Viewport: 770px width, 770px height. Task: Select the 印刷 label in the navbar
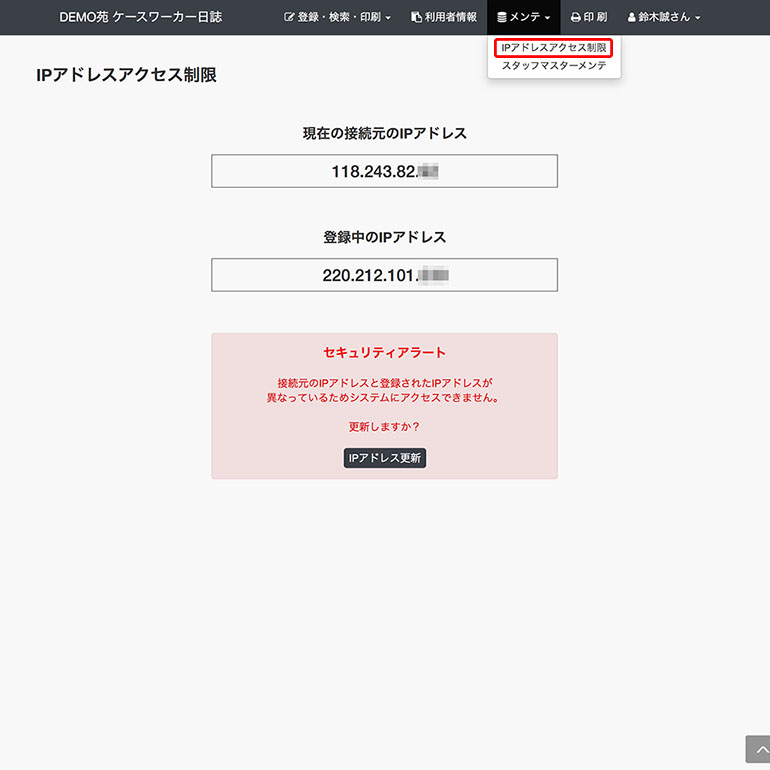(x=596, y=18)
